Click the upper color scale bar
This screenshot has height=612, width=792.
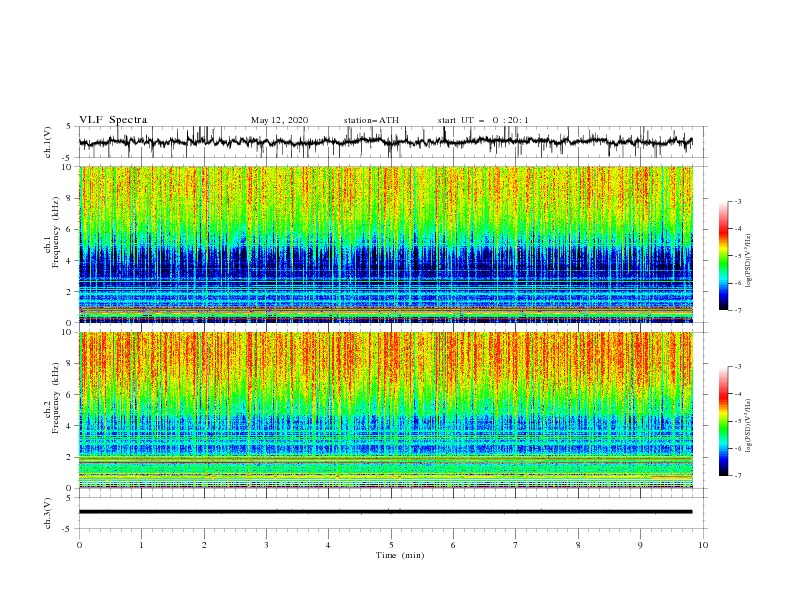(723, 256)
